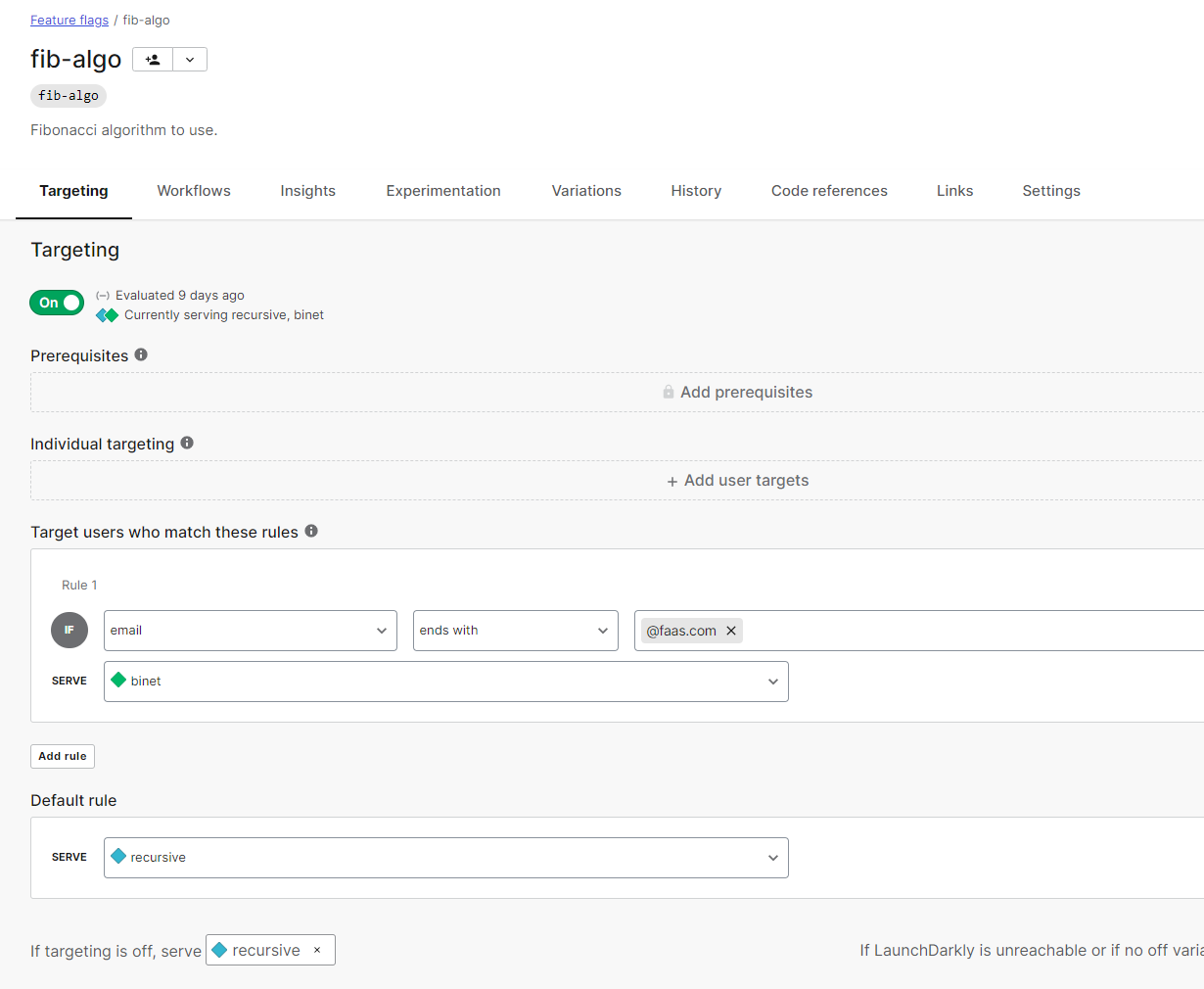Open the Experimentation tab

click(443, 191)
